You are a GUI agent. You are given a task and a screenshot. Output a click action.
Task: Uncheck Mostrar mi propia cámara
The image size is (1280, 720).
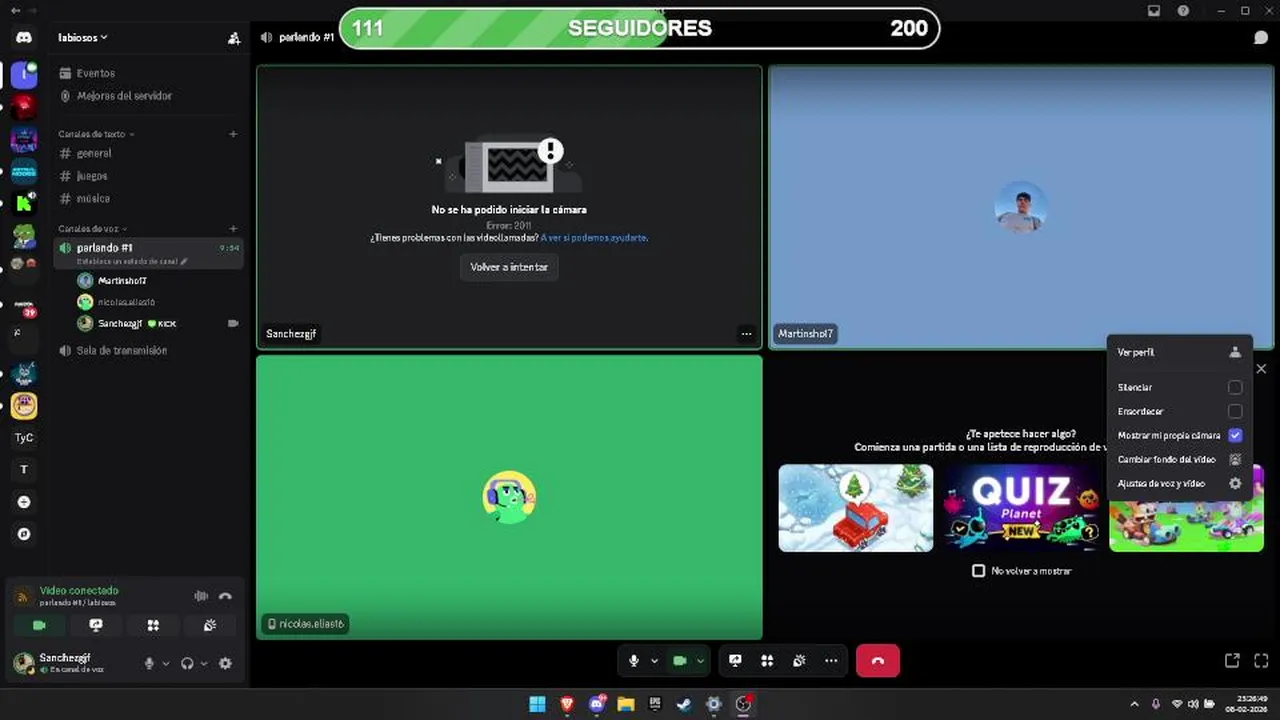click(x=1235, y=435)
